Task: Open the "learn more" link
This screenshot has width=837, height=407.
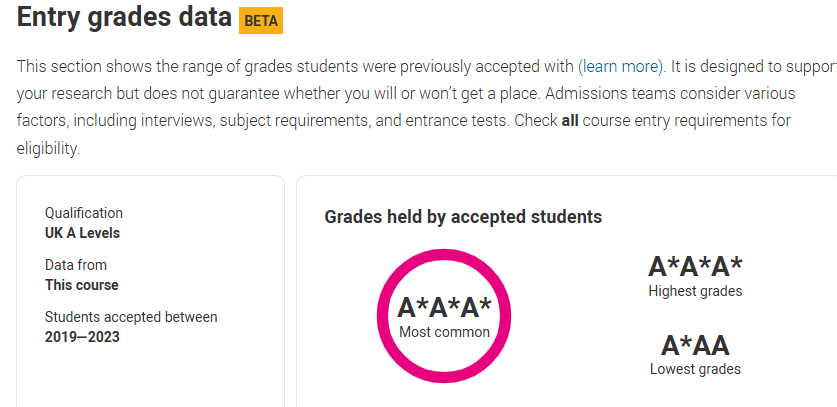Action: click(x=620, y=66)
